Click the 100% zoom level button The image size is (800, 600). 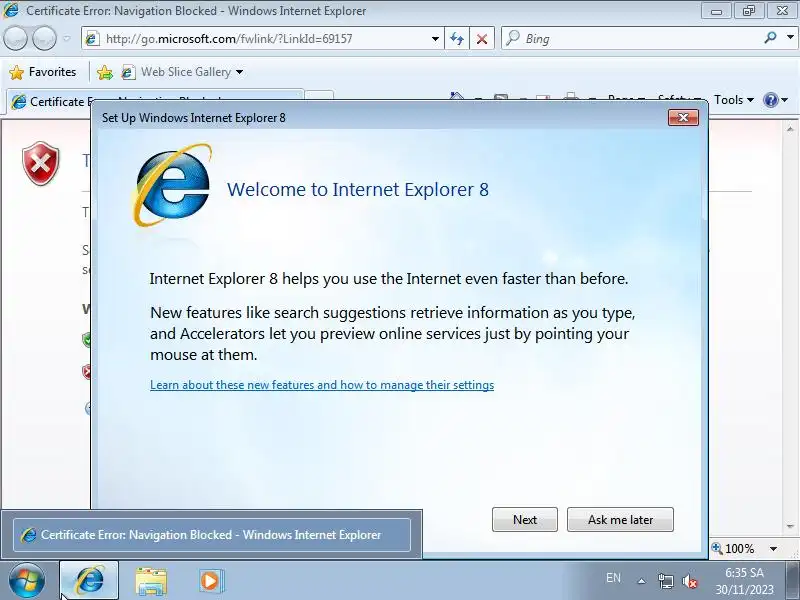734,548
